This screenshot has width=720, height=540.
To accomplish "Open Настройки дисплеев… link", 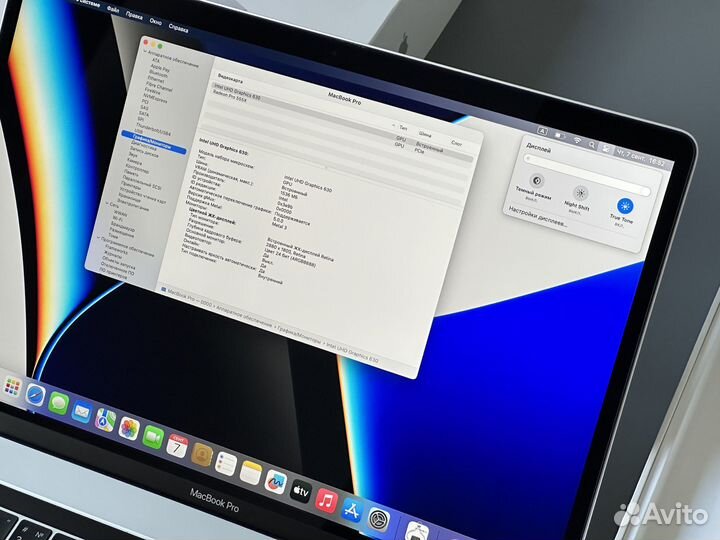I will pyautogui.click(x=538, y=216).
